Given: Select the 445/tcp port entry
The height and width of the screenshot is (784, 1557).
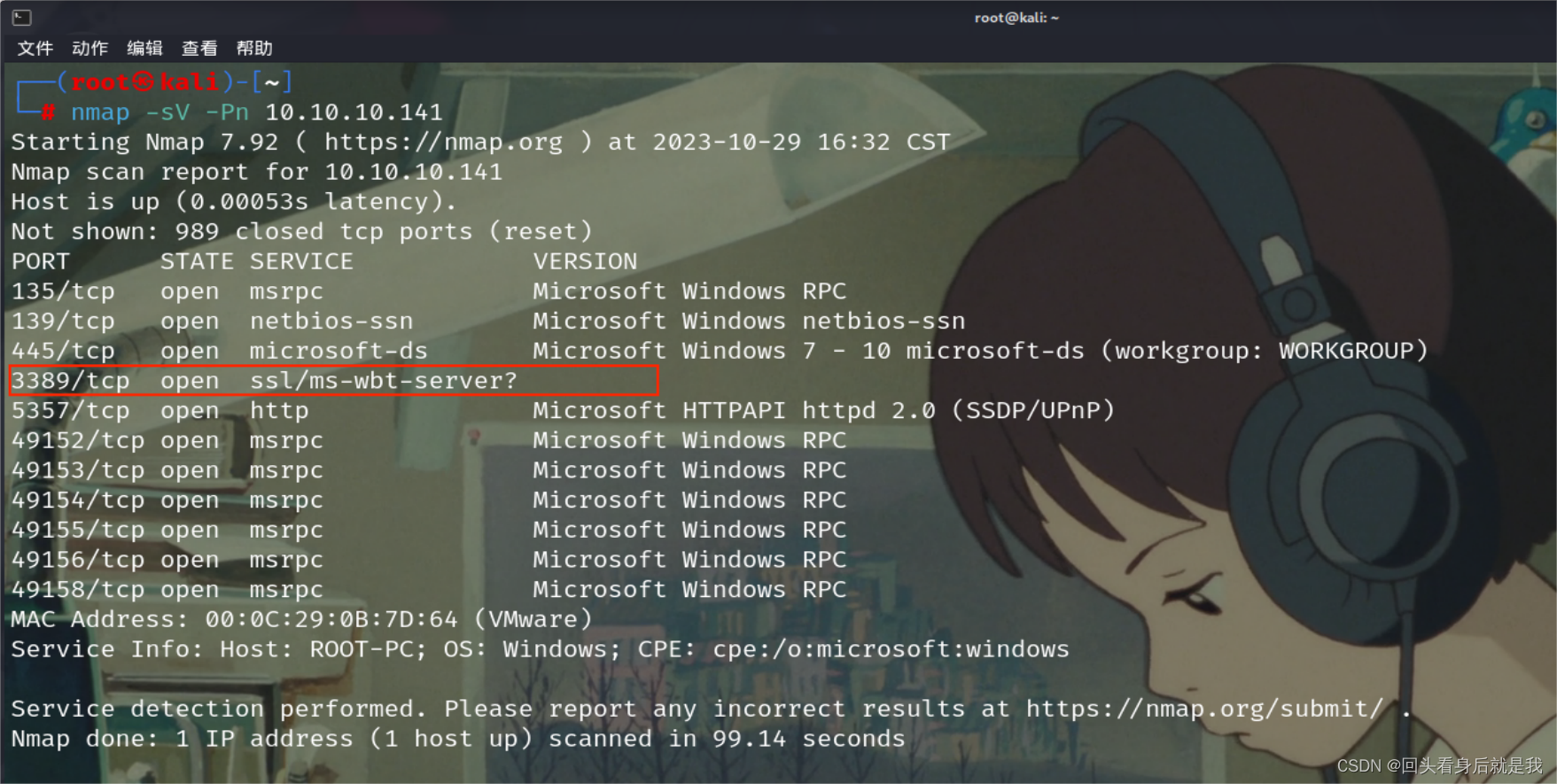Looking at the screenshot, I should 63,351.
